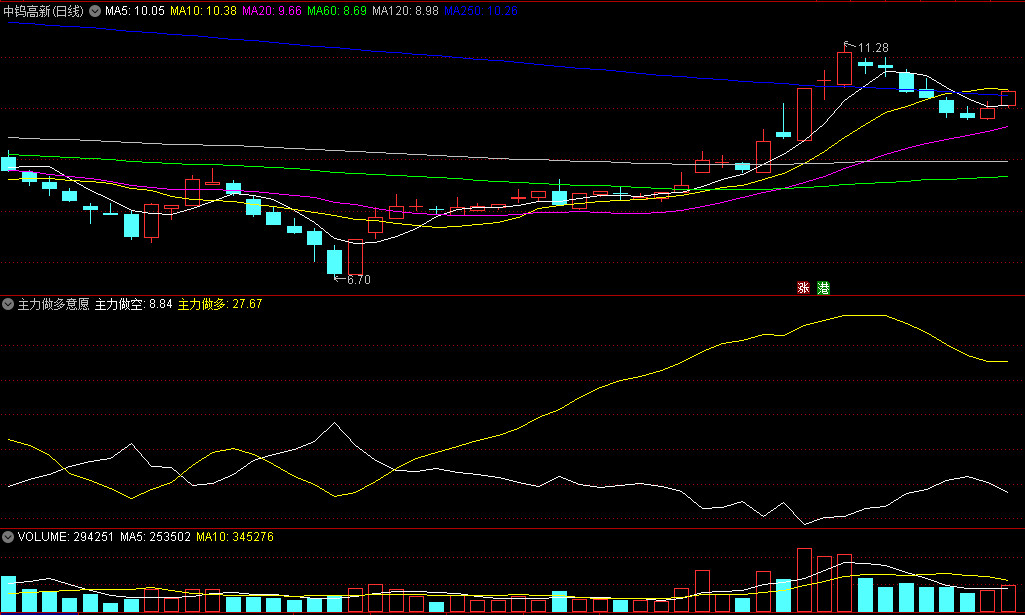1025x615 pixels.
Task: Click the 11.28 high price annotation
Action: click(873, 48)
